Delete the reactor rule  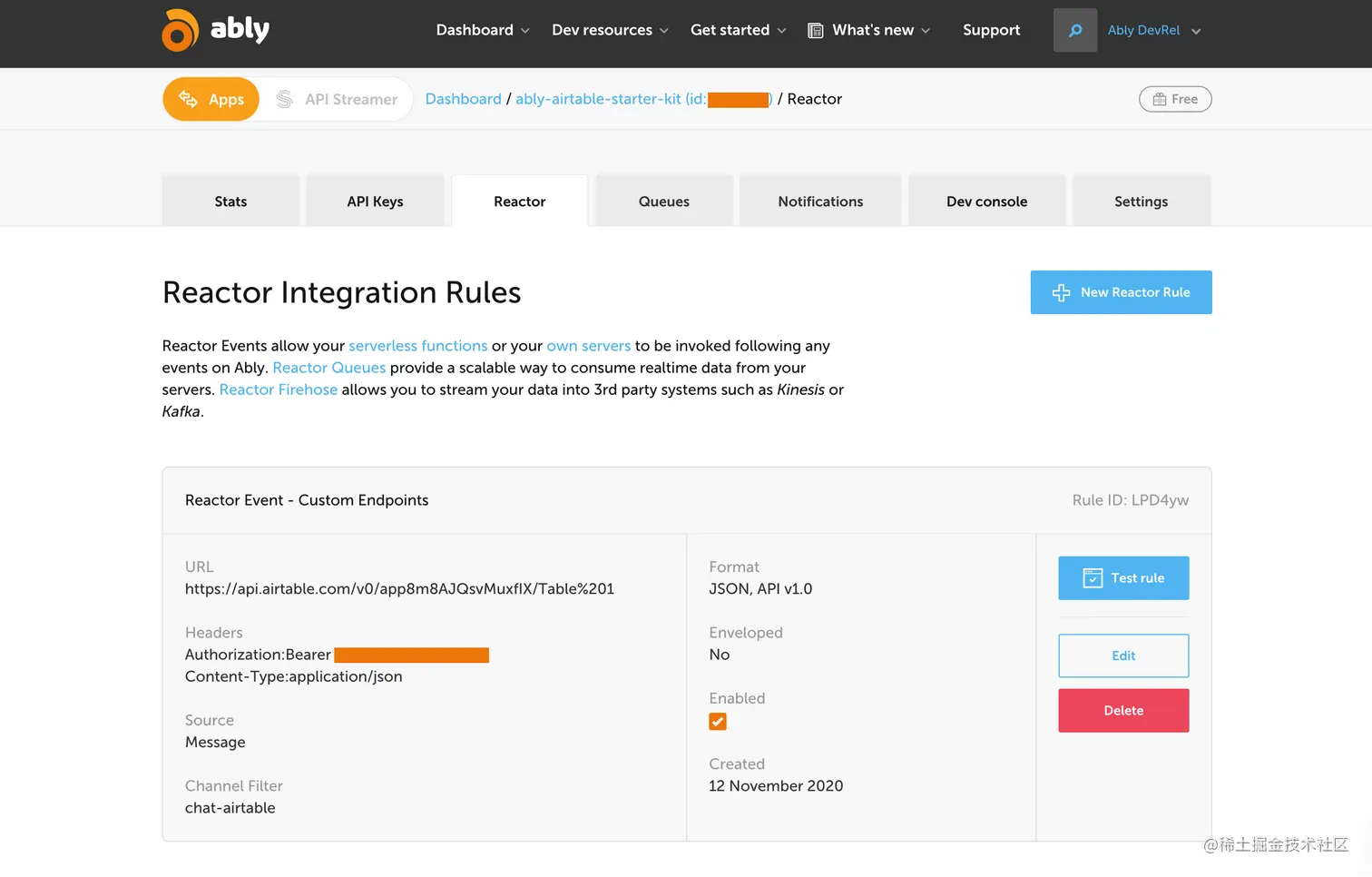(1123, 711)
